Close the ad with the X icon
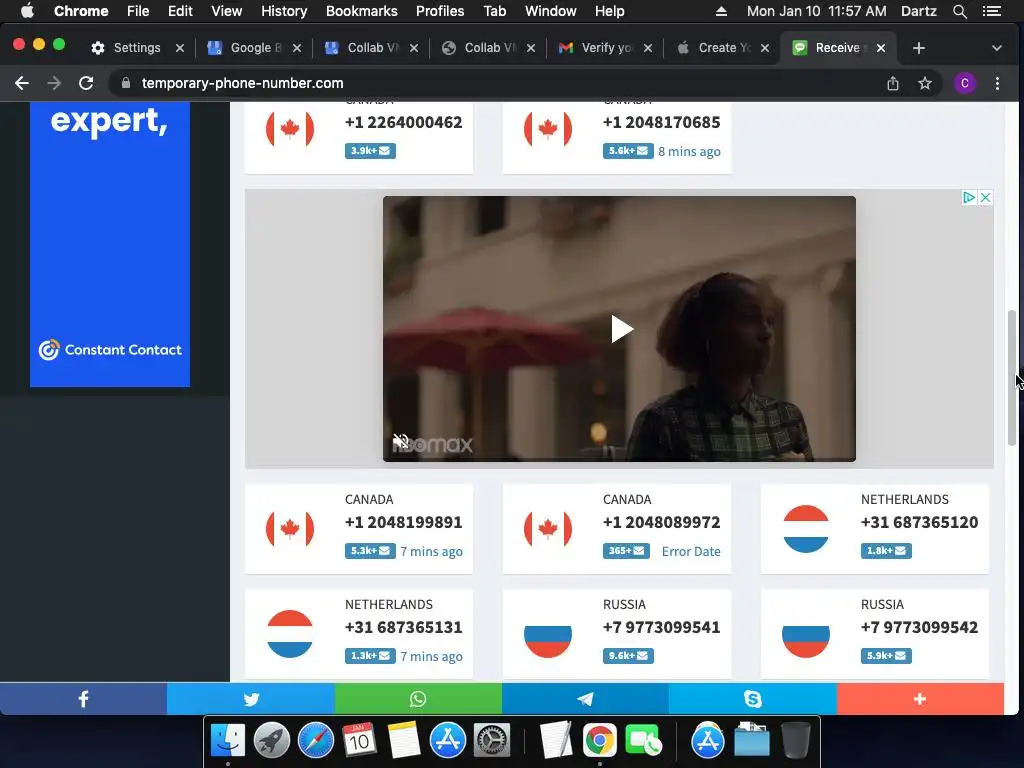The image size is (1024, 768). click(985, 197)
